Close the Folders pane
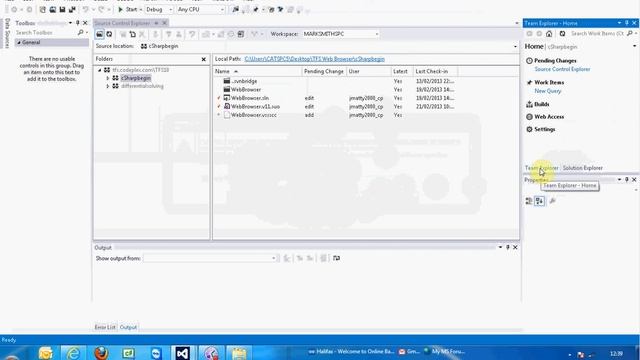The width and height of the screenshot is (640, 360). pyautogui.click(x=204, y=60)
